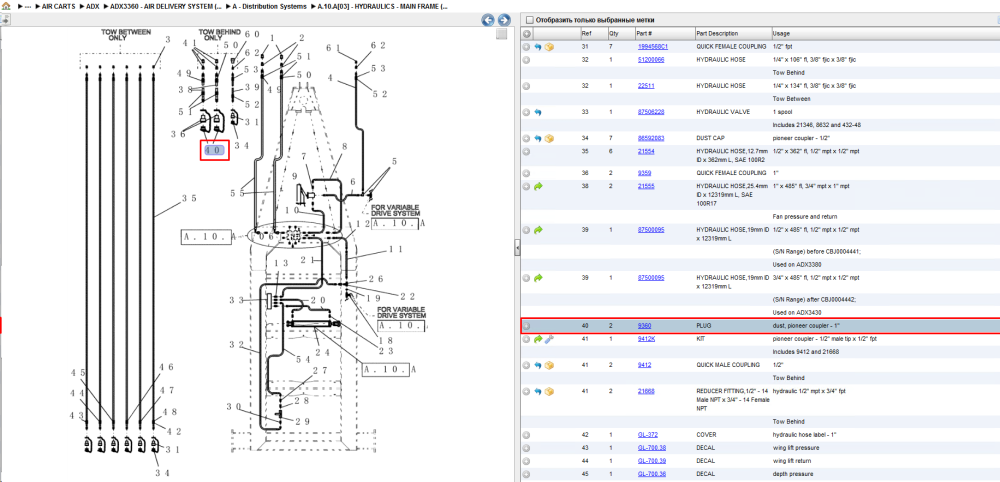Go to home via house icon
The height and width of the screenshot is (482, 1000).
click(6, 5)
